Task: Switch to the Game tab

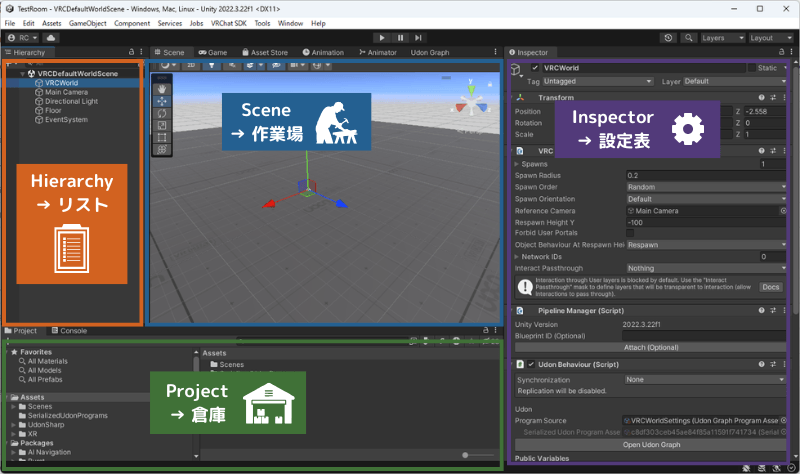Action: pos(213,52)
